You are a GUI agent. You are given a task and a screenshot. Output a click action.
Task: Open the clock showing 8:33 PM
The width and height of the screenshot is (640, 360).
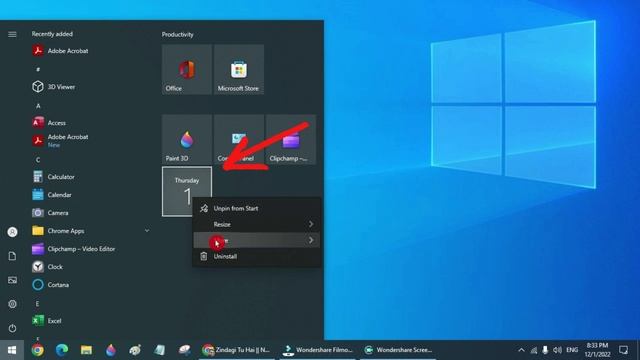coord(597,350)
